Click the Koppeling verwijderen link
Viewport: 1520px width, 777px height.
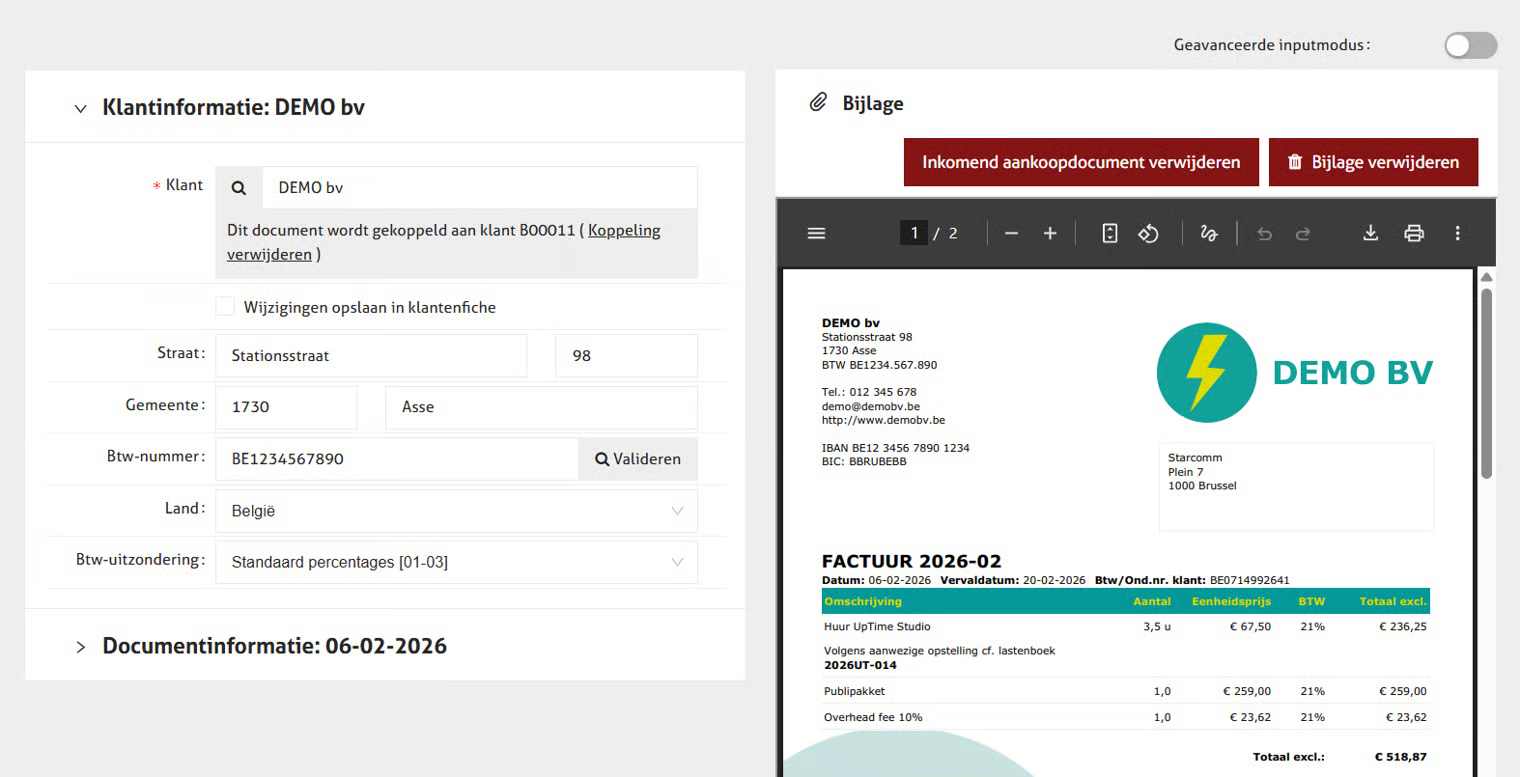624,231
